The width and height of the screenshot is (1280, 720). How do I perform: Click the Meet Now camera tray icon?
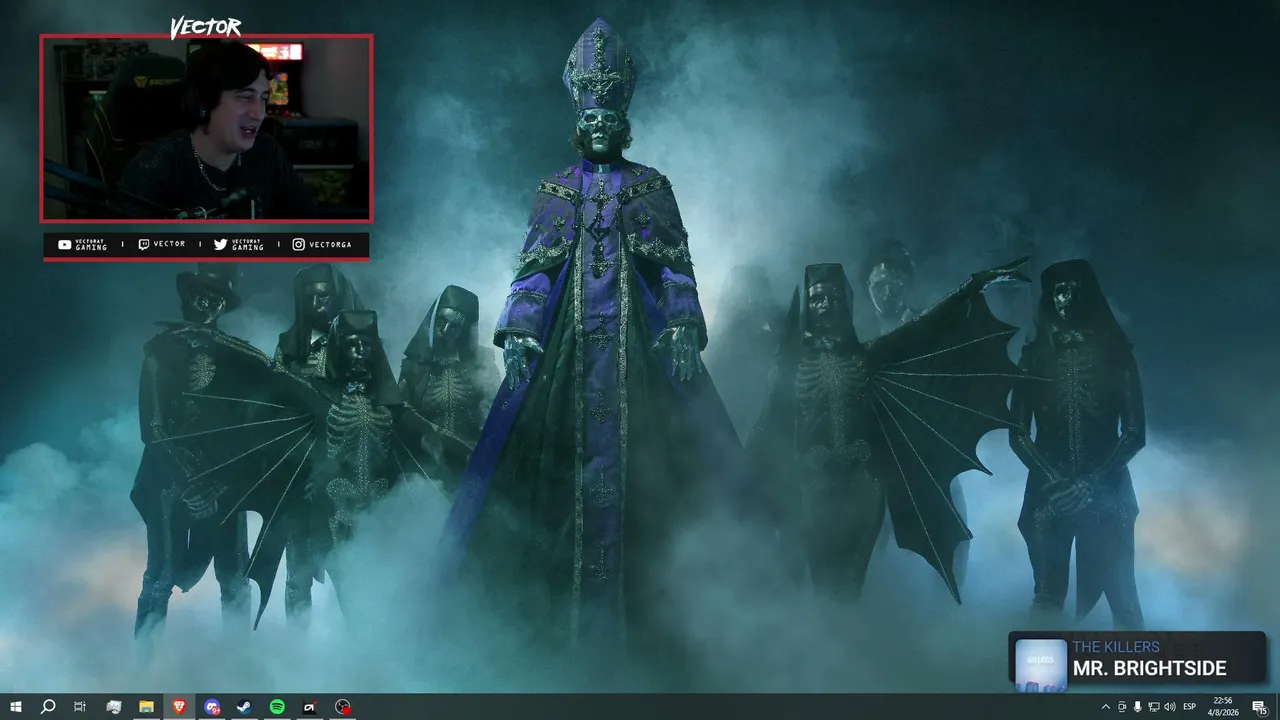pyautogui.click(x=1121, y=707)
